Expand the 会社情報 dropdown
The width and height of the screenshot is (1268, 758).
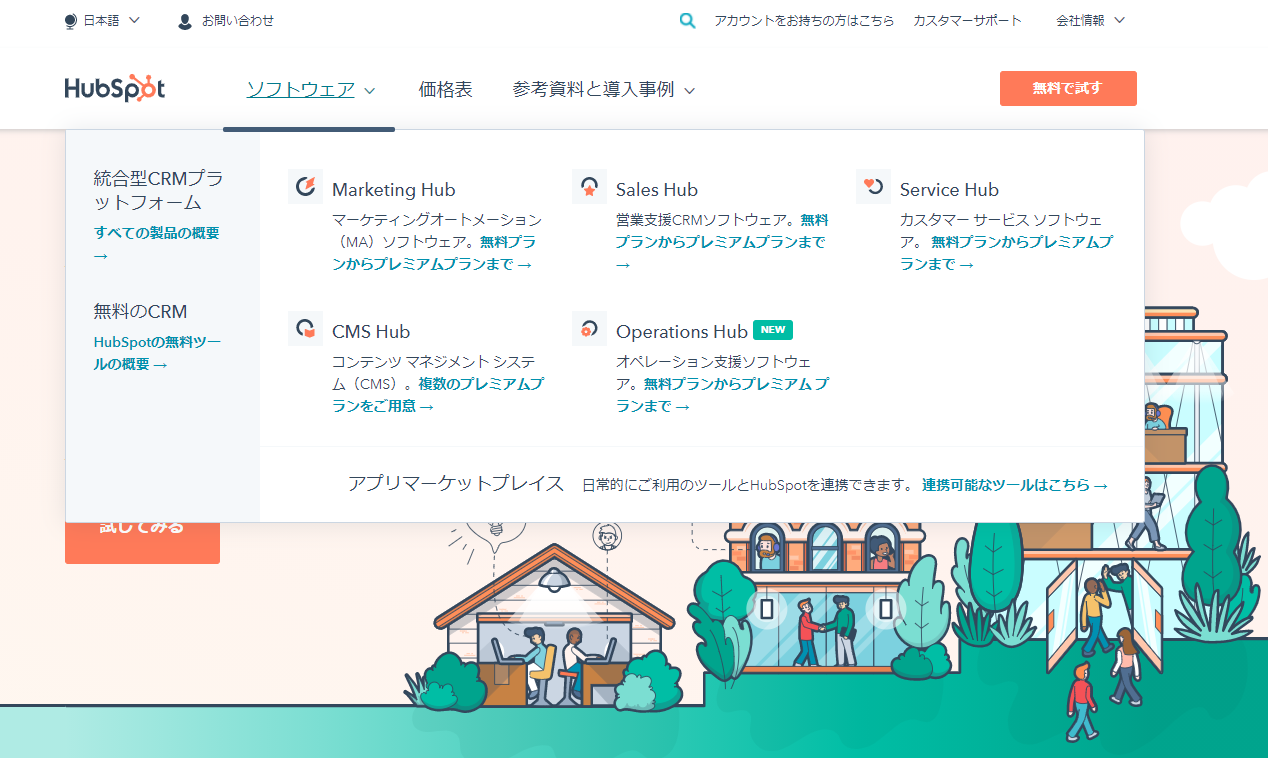point(1090,20)
